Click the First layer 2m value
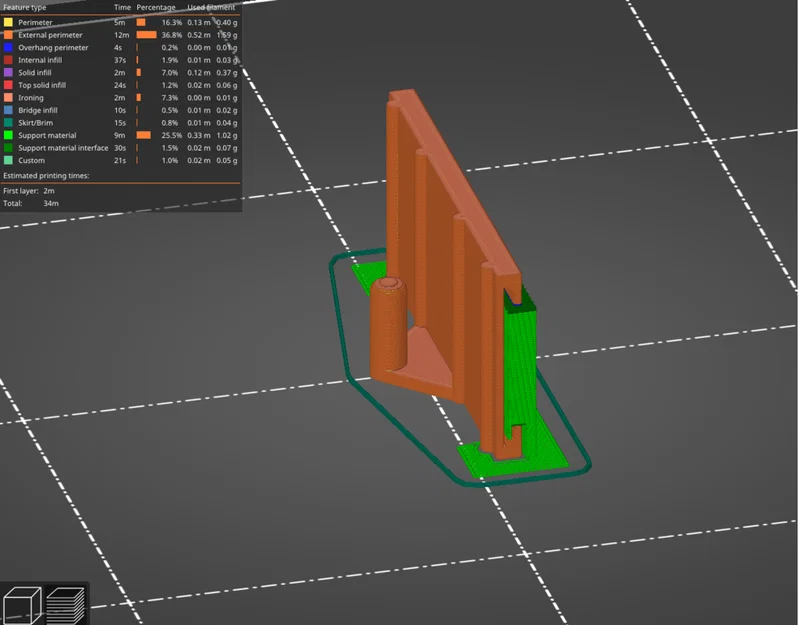This screenshot has width=799, height=625. coord(49,191)
